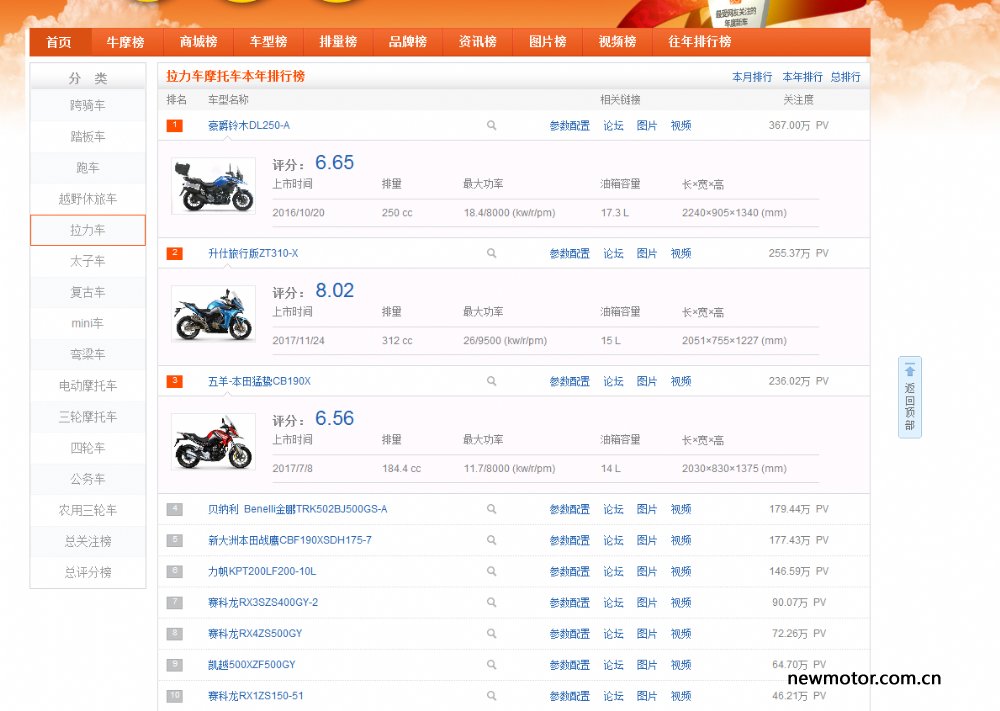This screenshot has width=1000, height=711.
Task: Open 五羊-本田猛鸷CB190X model link
Action: coord(260,381)
